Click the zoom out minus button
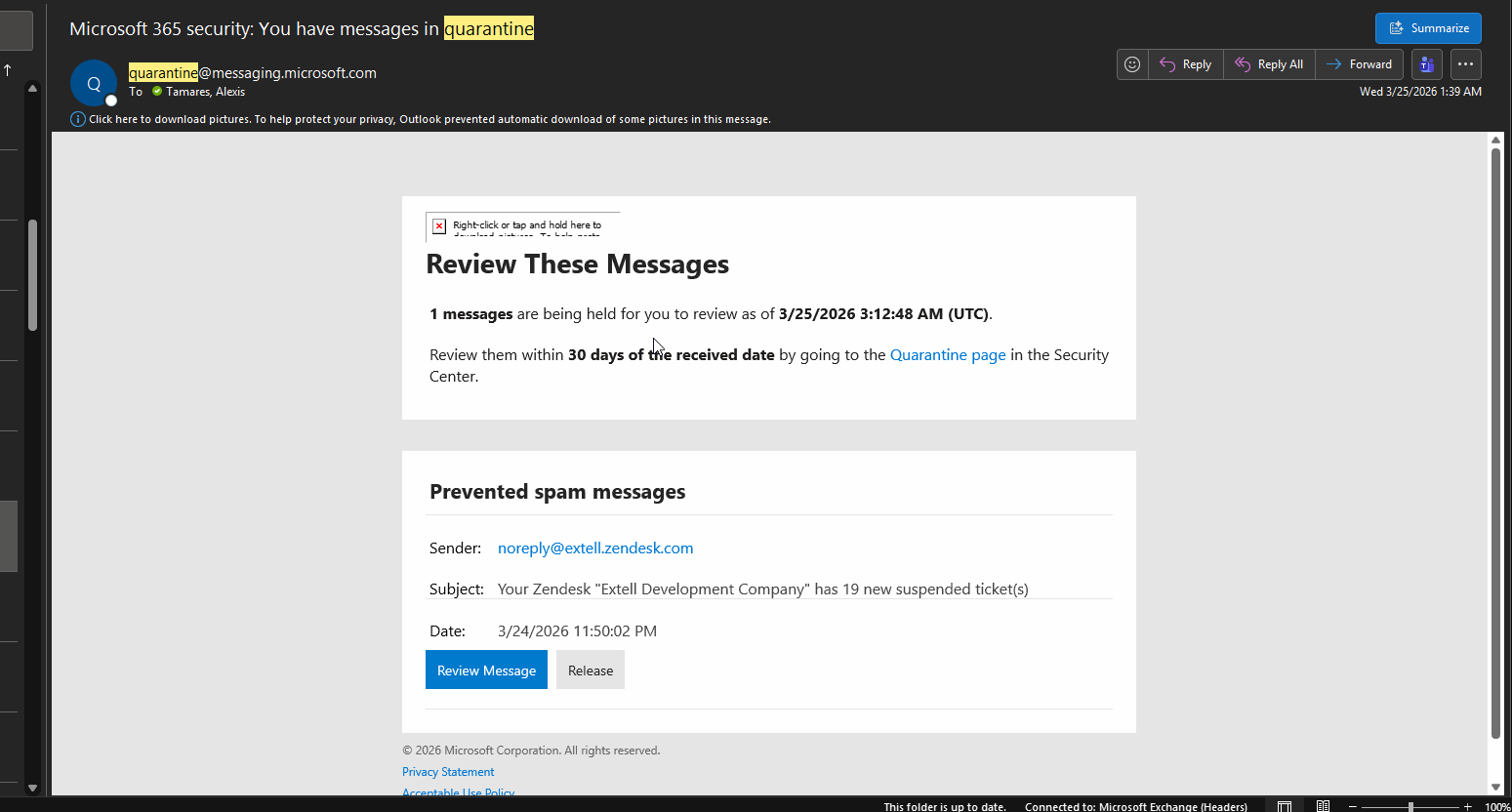 pos(1352,807)
